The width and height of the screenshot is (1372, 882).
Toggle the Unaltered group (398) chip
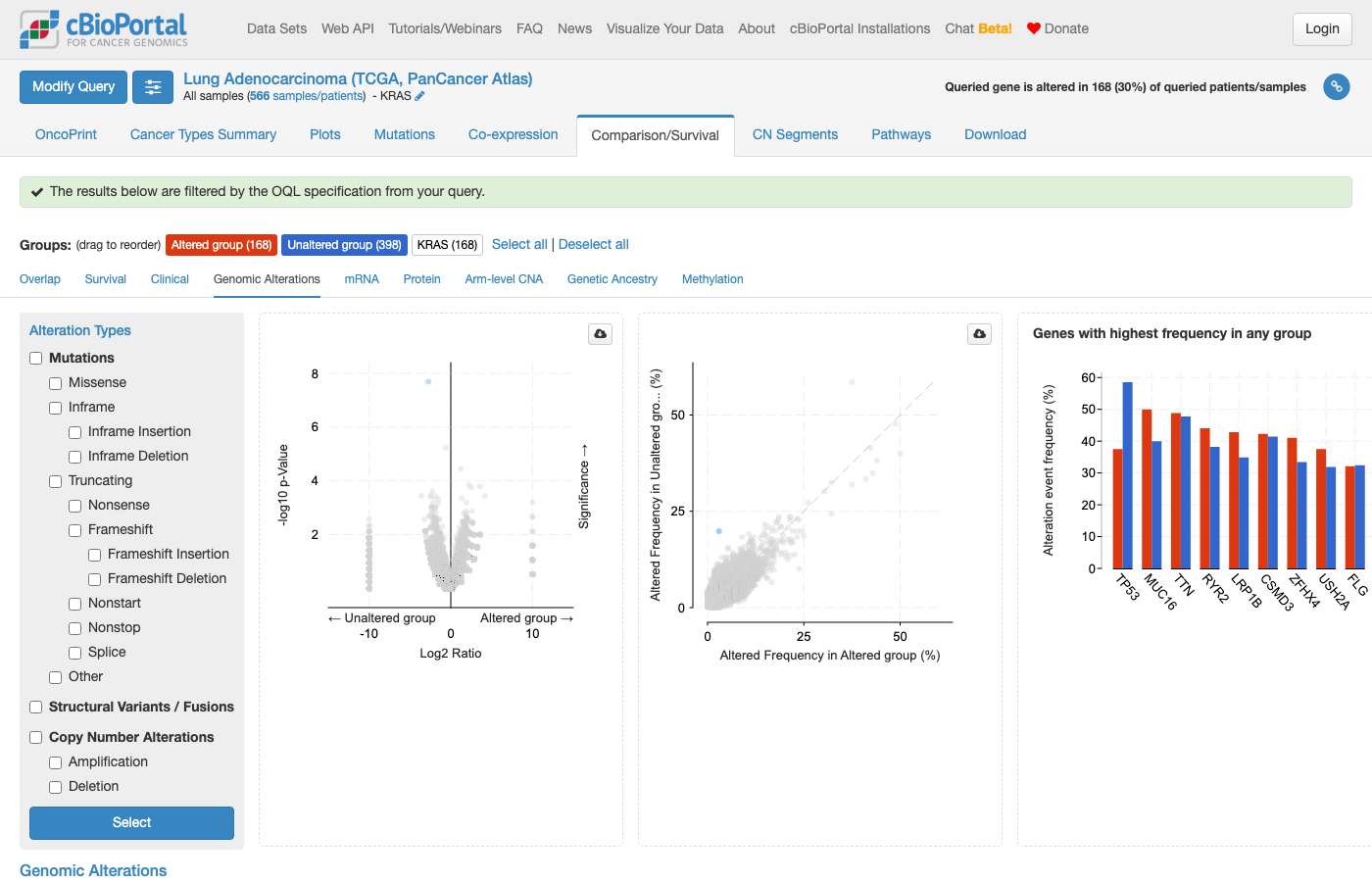click(x=344, y=245)
